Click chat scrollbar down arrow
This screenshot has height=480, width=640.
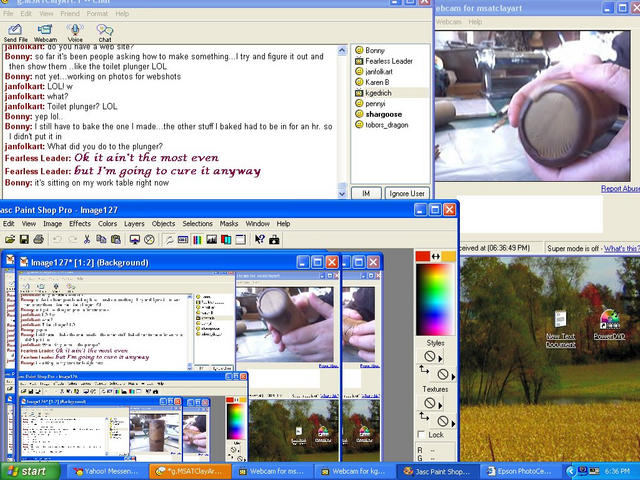pyautogui.click(x=342, y=194)
